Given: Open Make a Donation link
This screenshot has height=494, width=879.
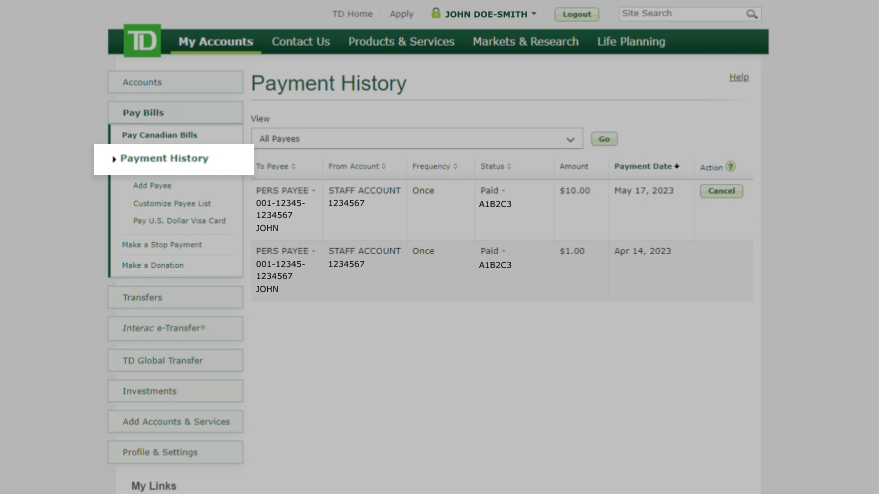Looking at the screenshot, I should coord(152,265).
